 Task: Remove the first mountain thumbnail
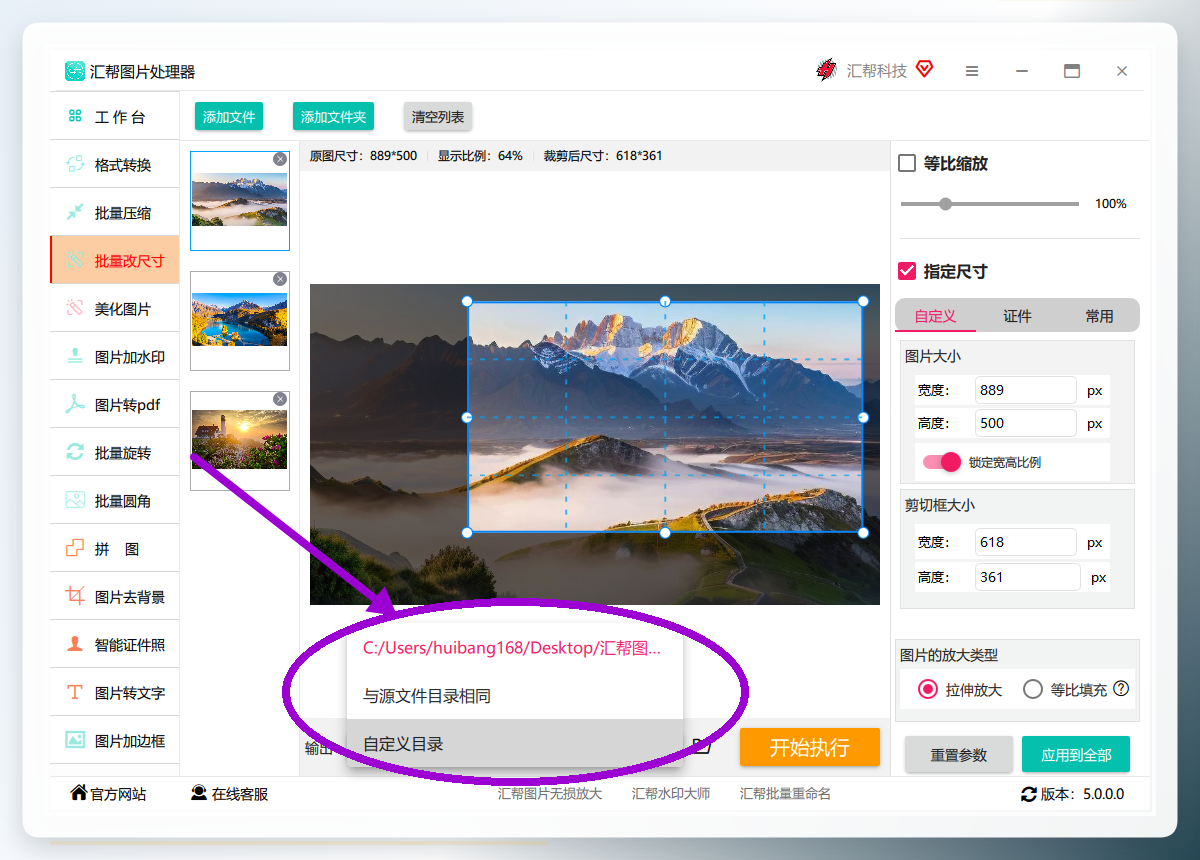pos(280,159)
